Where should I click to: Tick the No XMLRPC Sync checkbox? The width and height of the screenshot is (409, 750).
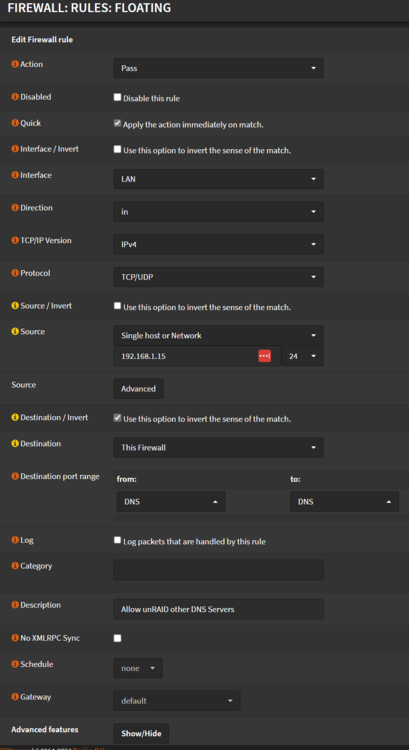tap(117, 639)
